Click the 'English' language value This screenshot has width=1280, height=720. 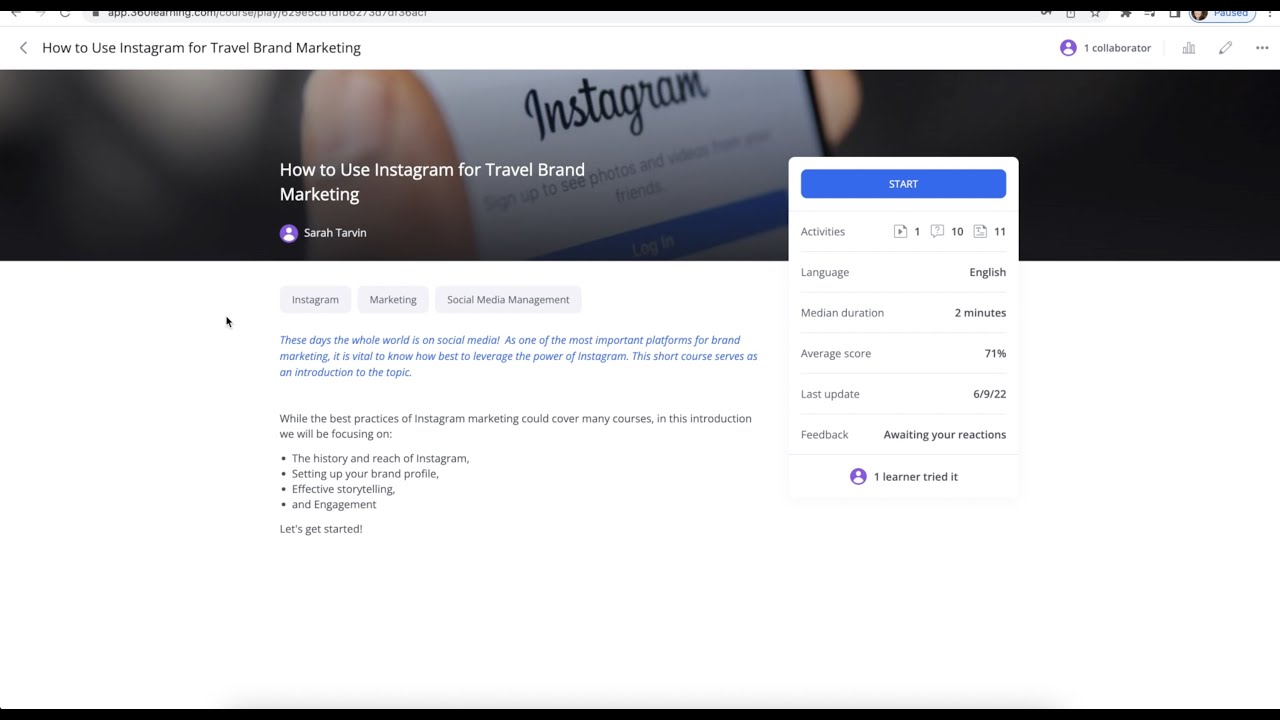point(987,272)
